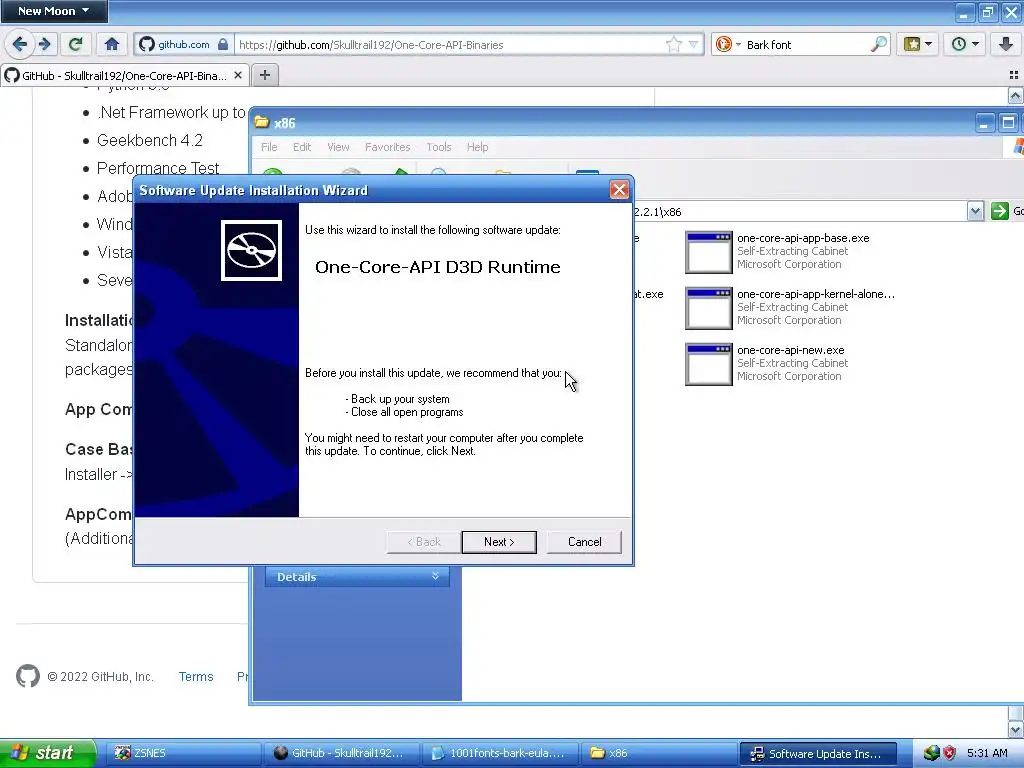Bookmark this page with the star icon
The width and height of the screenshot is (1024, 768).
673,44
